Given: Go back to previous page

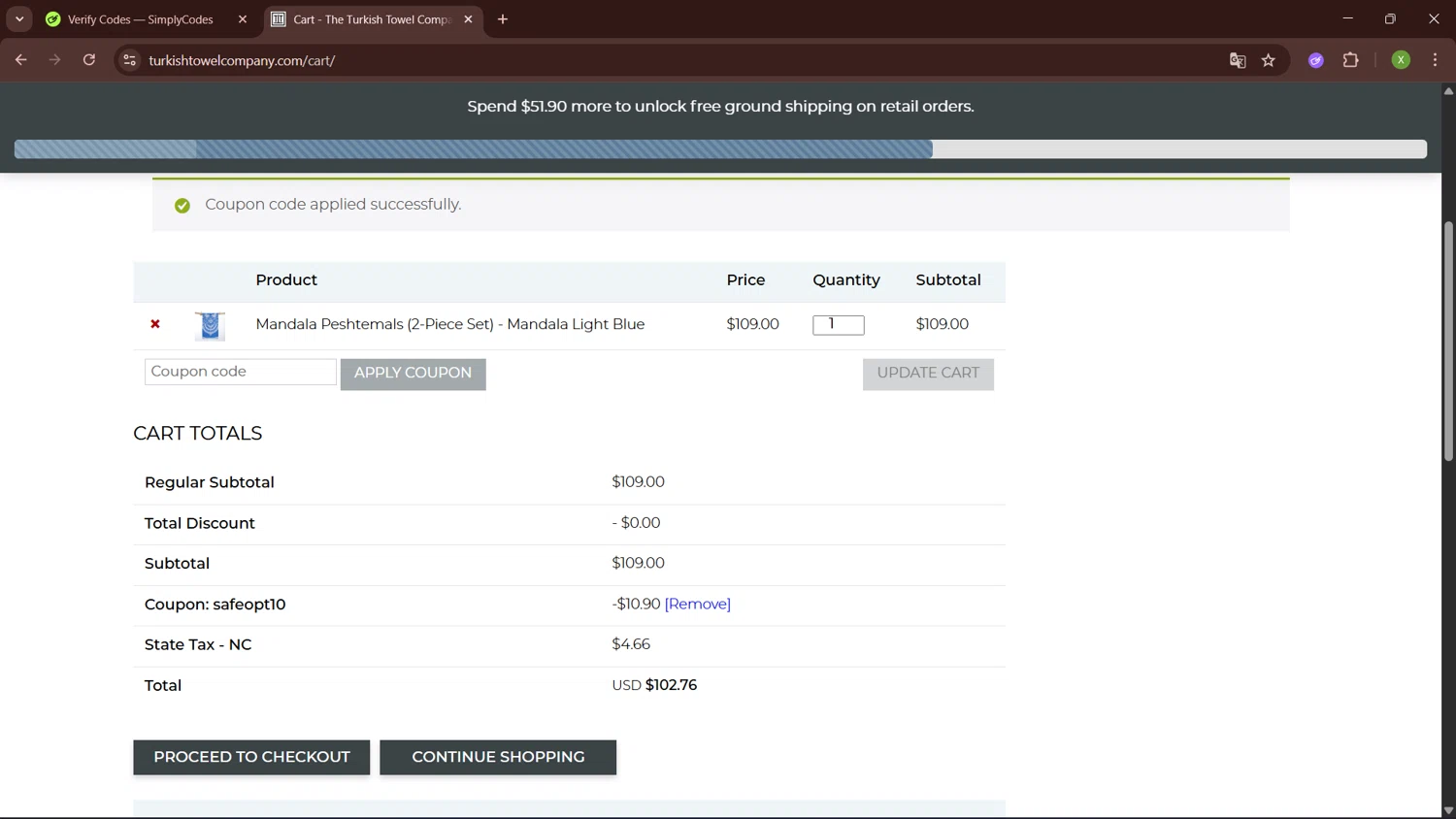Looking at the screenshot, I should [20, 60].
